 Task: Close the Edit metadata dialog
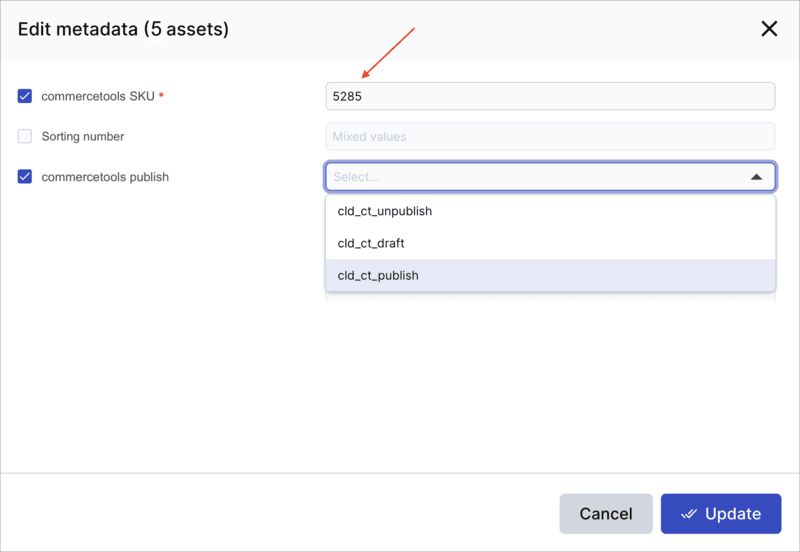tap(769, 29)
